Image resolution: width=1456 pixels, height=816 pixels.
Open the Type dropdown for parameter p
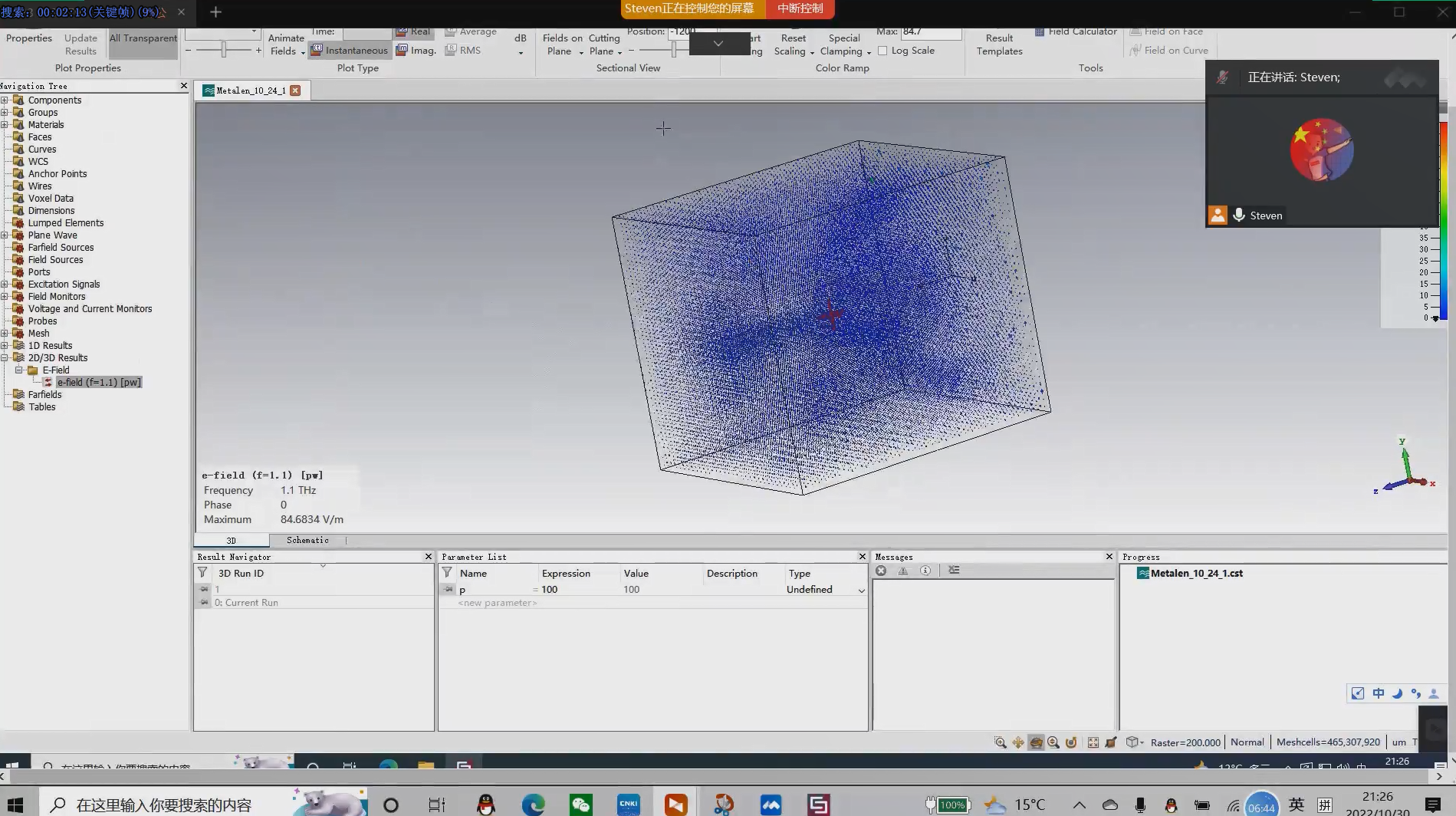861,591
